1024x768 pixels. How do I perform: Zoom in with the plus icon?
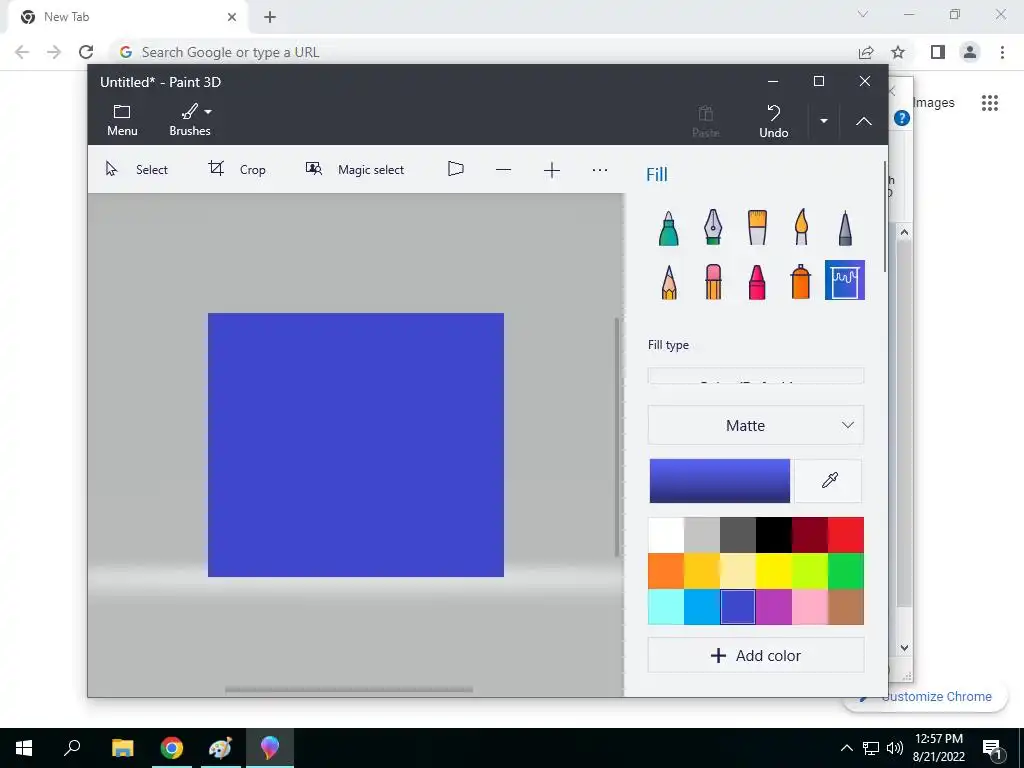551,170
